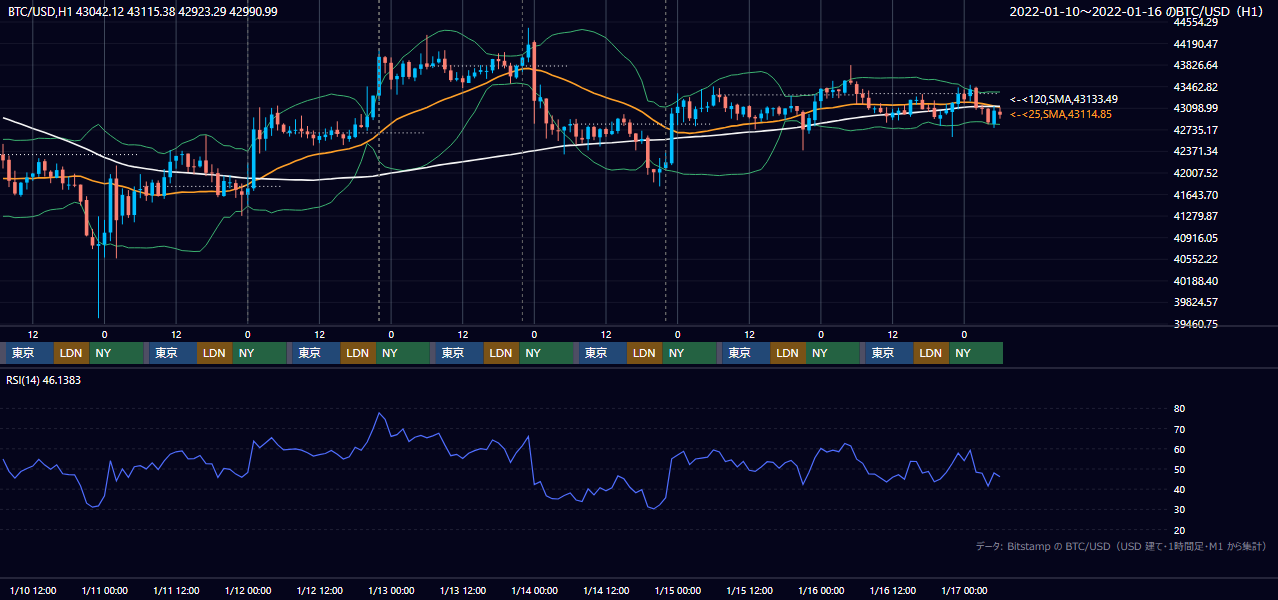Click the 1/13 12:00 date label
This screenshot has height=600, width=1278.
click(x=463, y=590)
